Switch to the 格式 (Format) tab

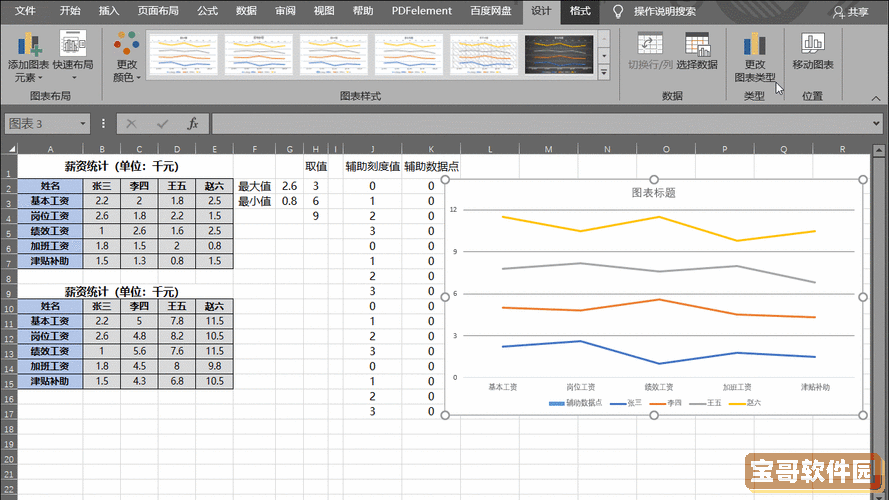click(580, 11)
